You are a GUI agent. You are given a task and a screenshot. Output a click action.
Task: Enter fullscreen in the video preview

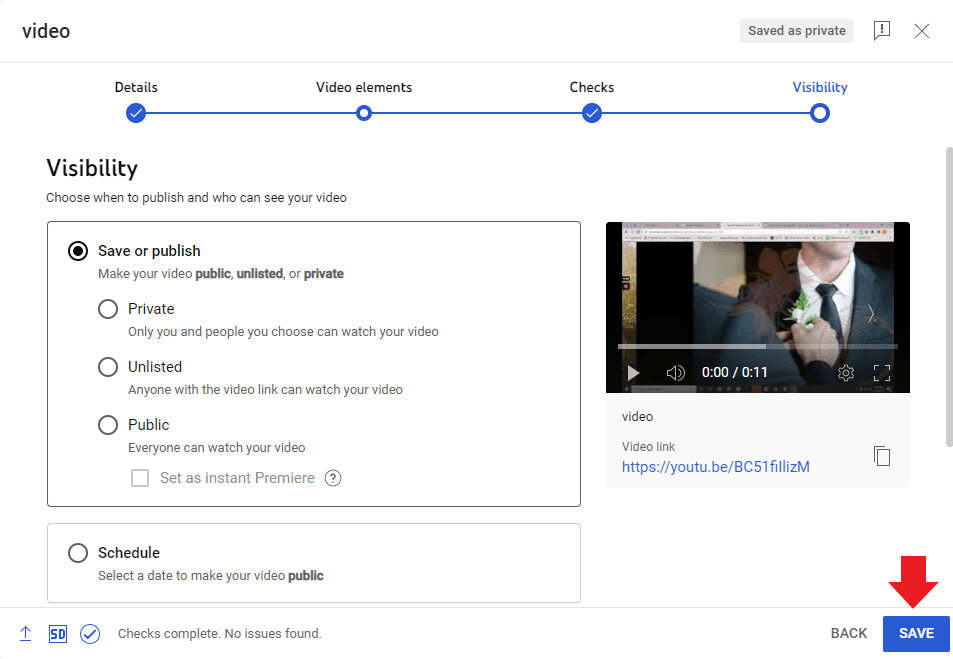[882, 372]
